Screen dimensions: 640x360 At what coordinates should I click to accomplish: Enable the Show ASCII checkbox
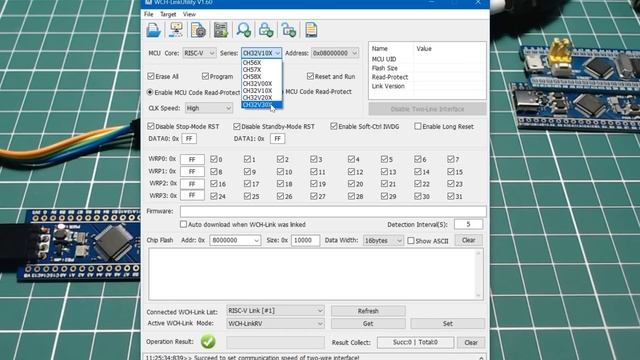coord(411,241)
